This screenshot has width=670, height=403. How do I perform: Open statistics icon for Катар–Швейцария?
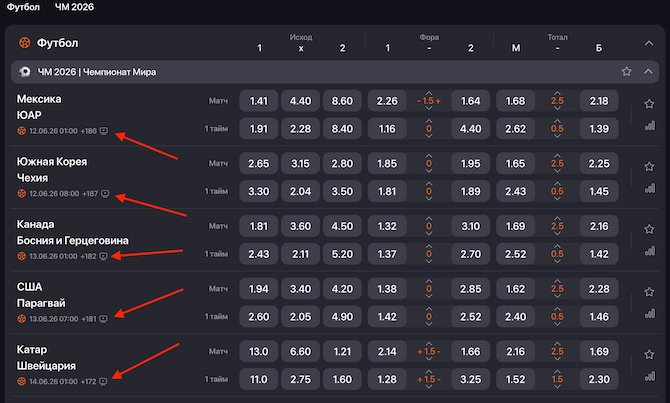pos(649,376)
